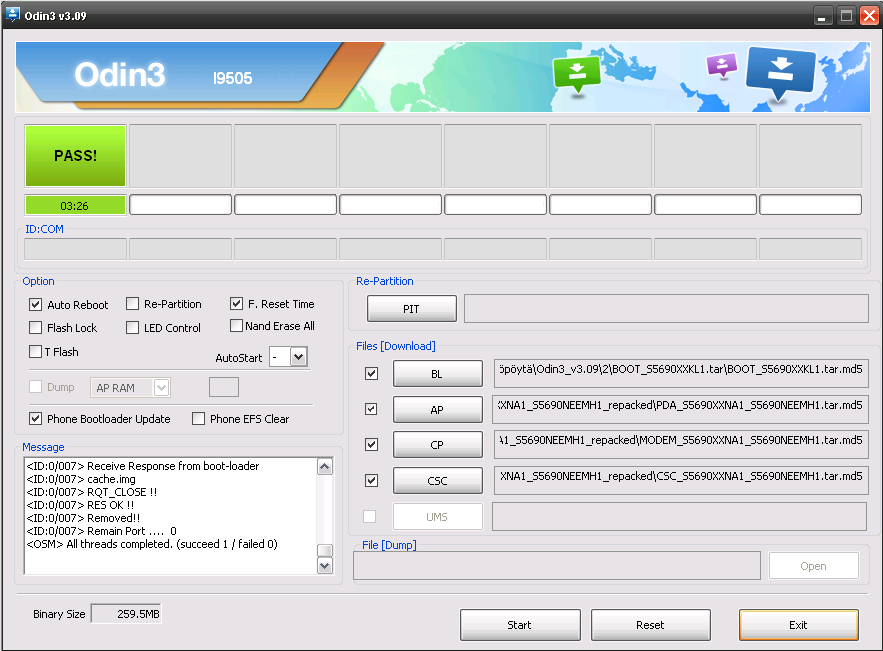
Task: Click the blue download bubble icon in banner
Action: 781,73
